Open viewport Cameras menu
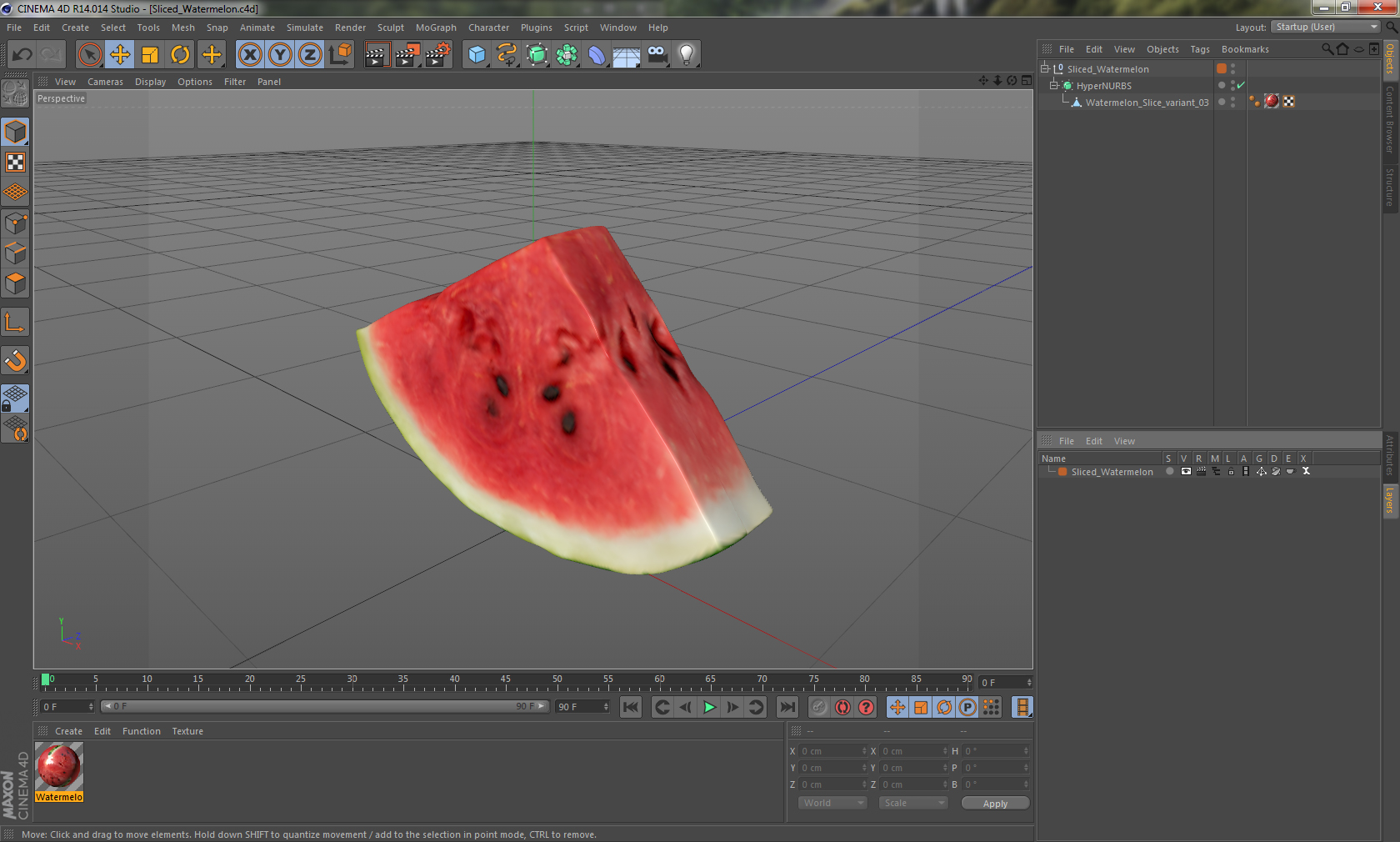The image size is (1400, 842). 105,82
